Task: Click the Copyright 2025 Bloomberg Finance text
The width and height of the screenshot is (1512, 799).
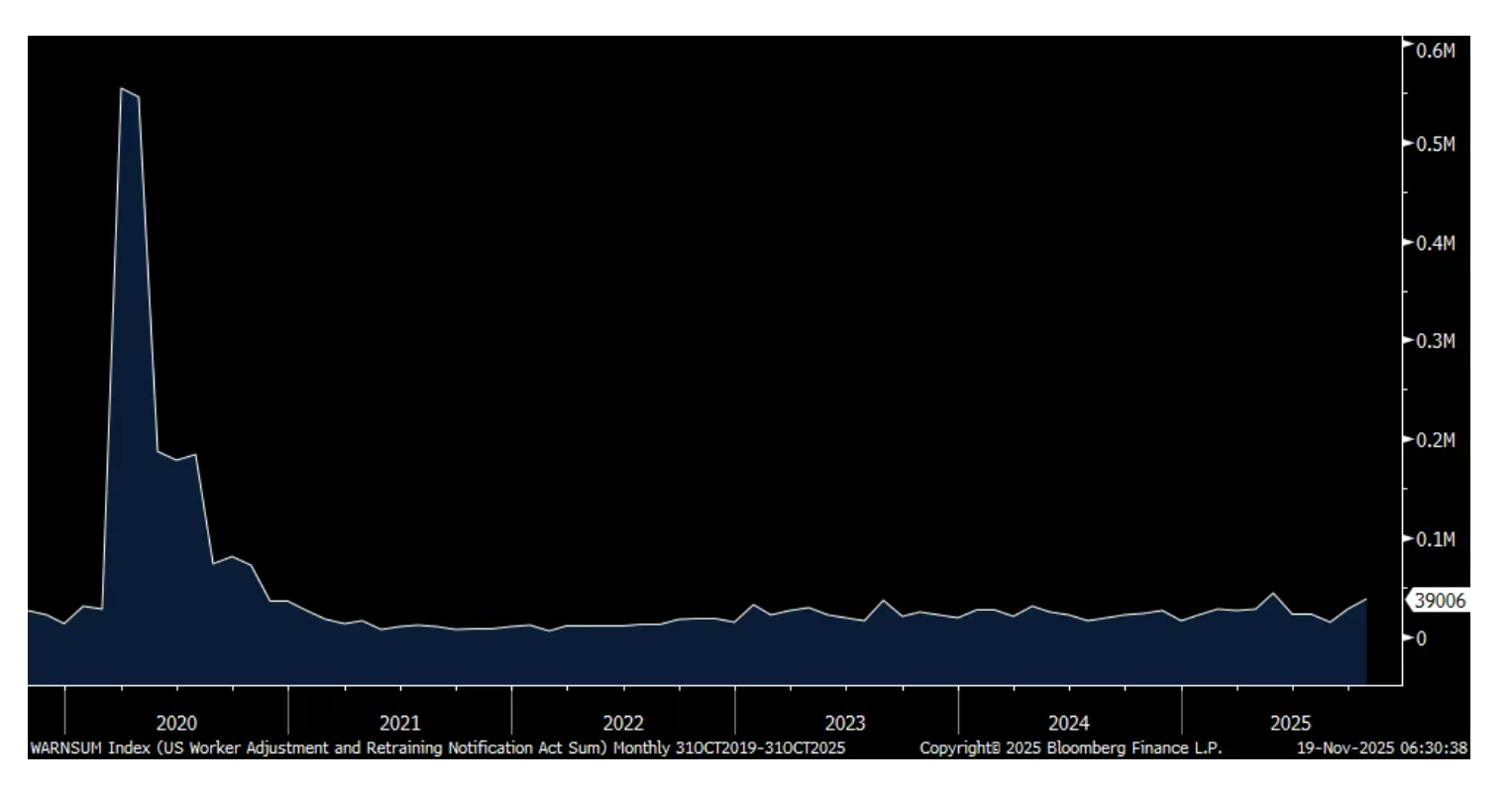Action: (1070, 747)
